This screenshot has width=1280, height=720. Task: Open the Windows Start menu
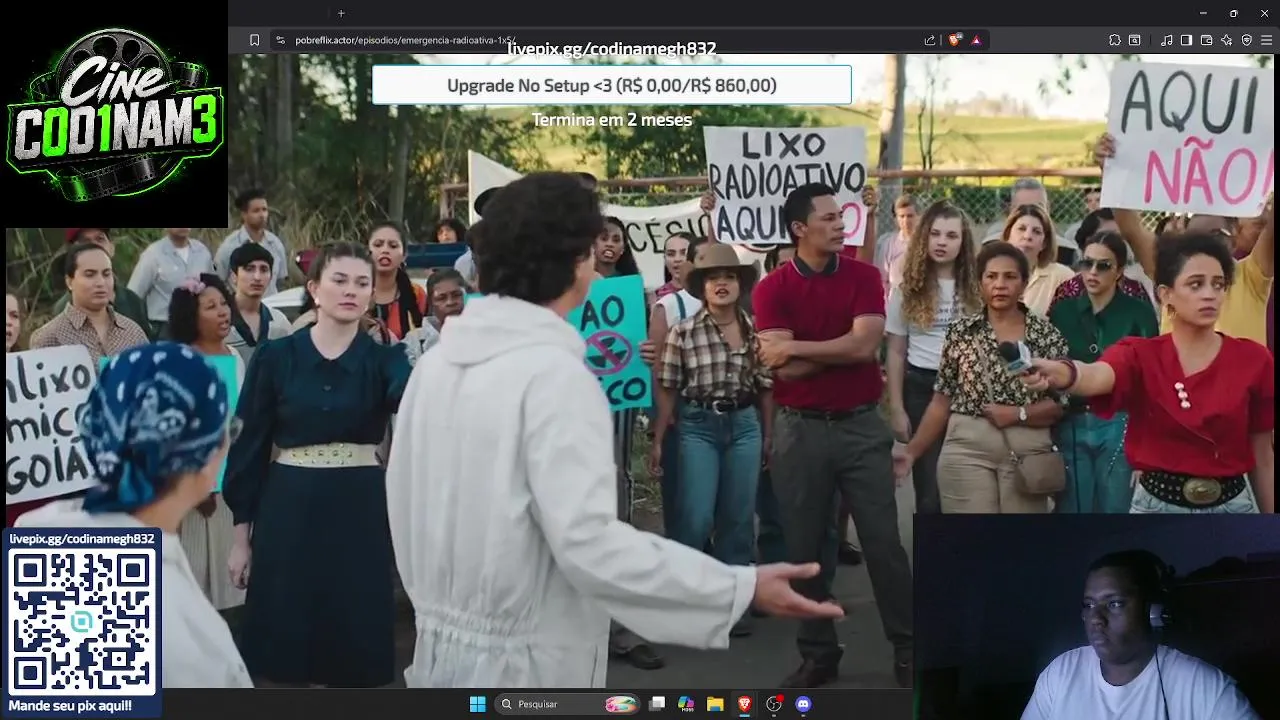point(478,704)
